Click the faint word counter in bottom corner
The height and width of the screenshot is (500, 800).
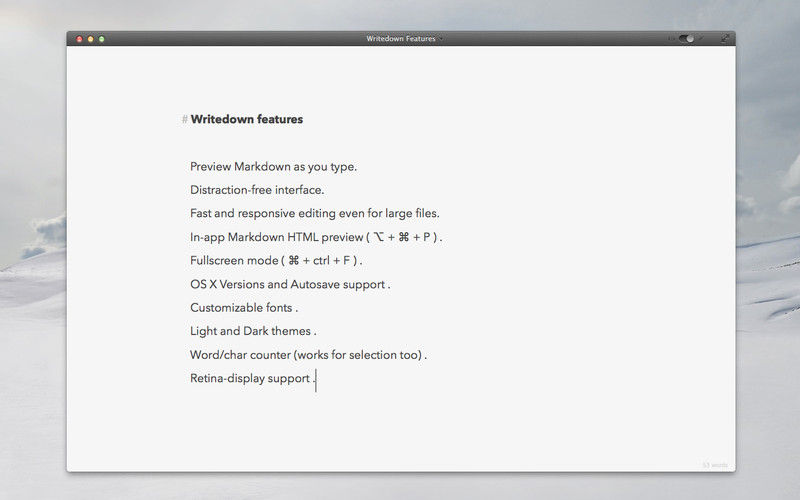pos(715,465)
